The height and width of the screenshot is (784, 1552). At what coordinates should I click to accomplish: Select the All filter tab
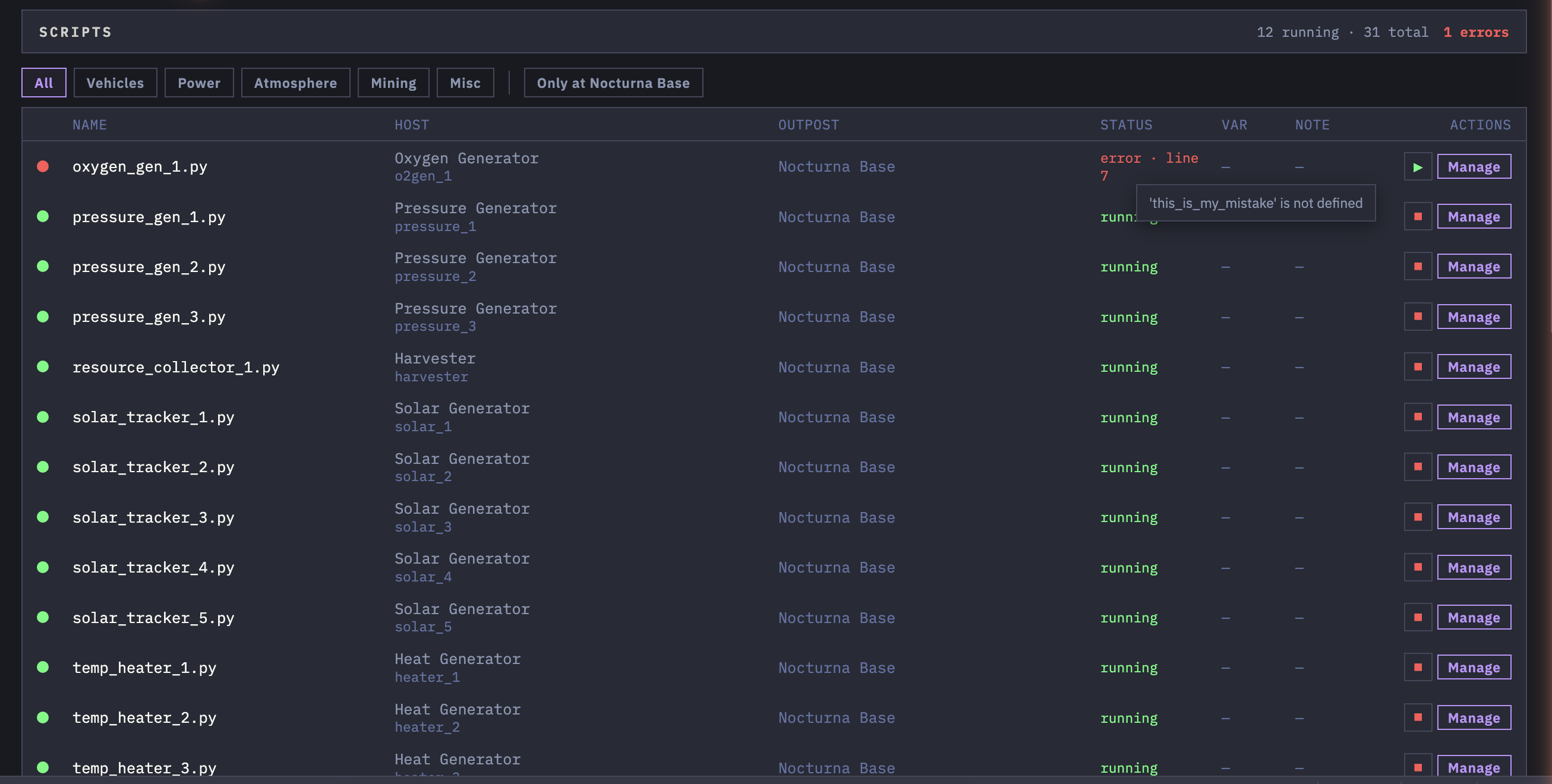click(43, 83)
